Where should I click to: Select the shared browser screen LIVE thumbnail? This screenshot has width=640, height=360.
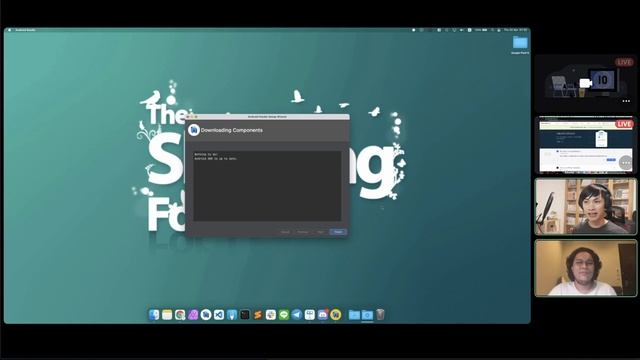click(x=585, y=145)
